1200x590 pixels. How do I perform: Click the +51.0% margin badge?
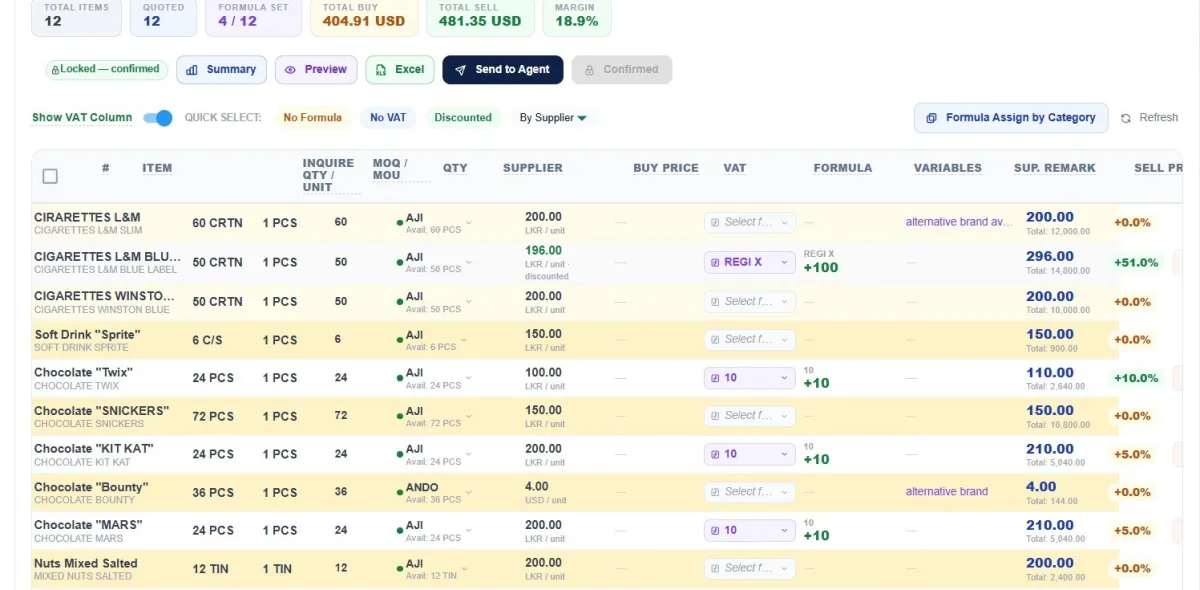coord(1136,263)
